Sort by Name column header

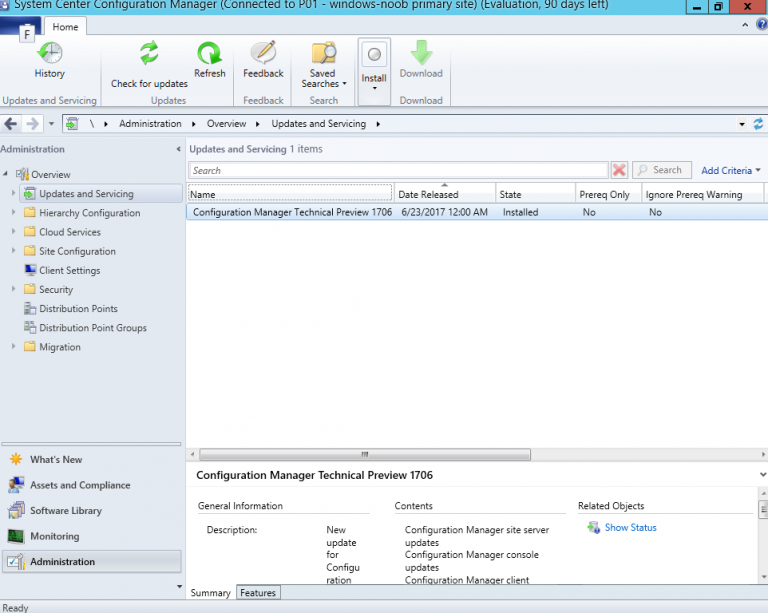click(x=290, y=194)
